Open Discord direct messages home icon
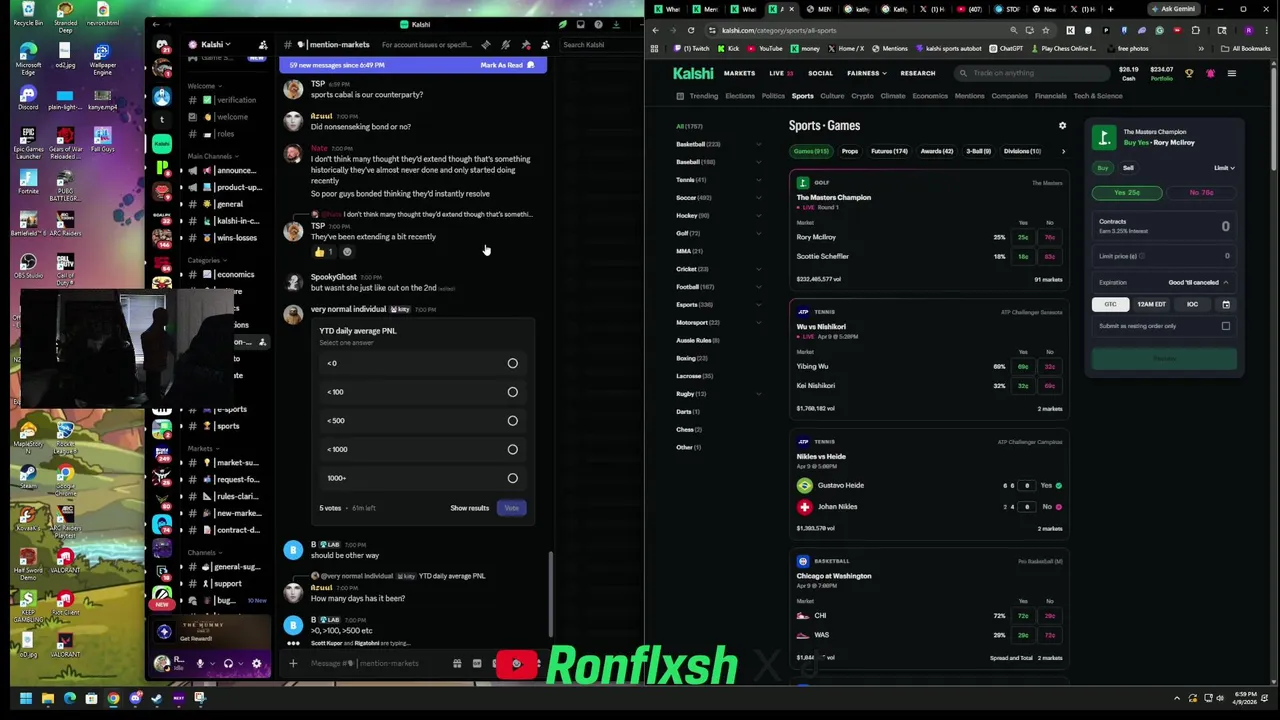Screen dimensions: 1280x720 click(162, 45)
